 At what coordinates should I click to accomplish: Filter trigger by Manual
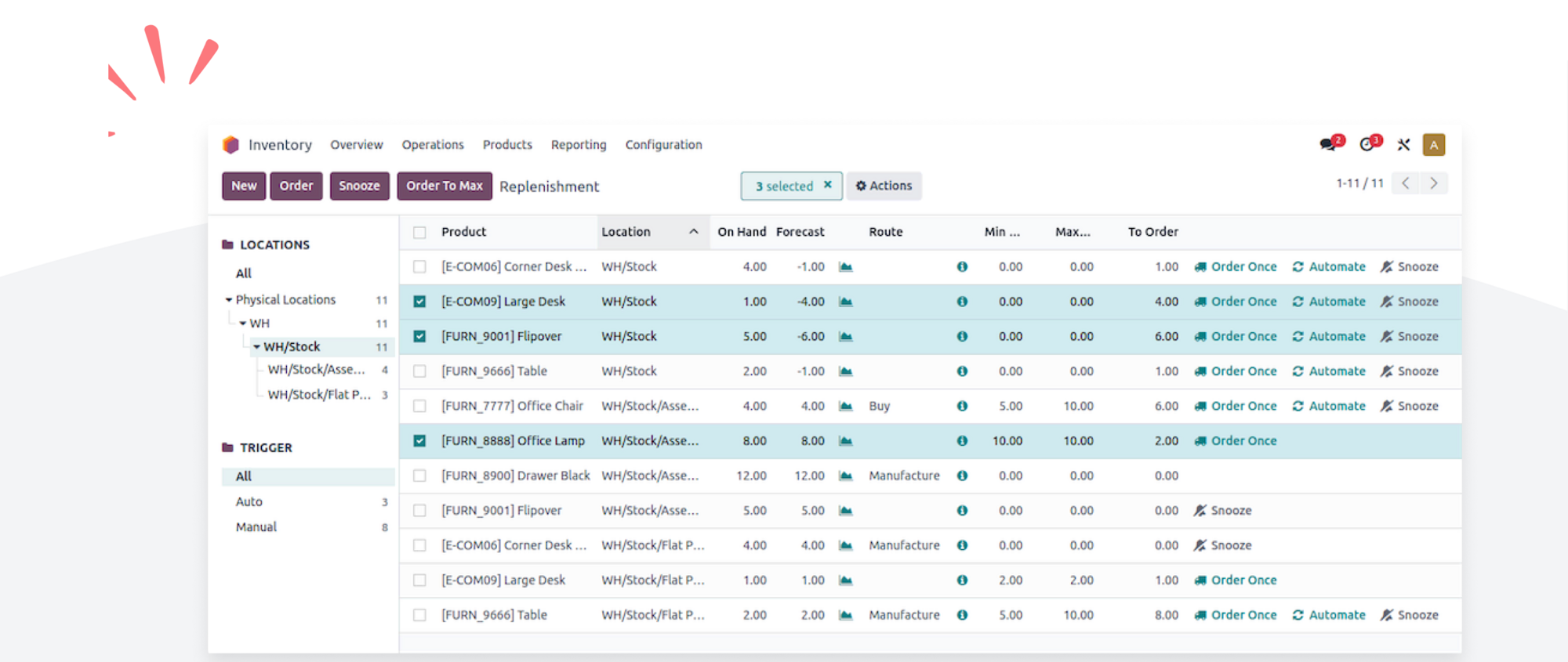(256, 527)
